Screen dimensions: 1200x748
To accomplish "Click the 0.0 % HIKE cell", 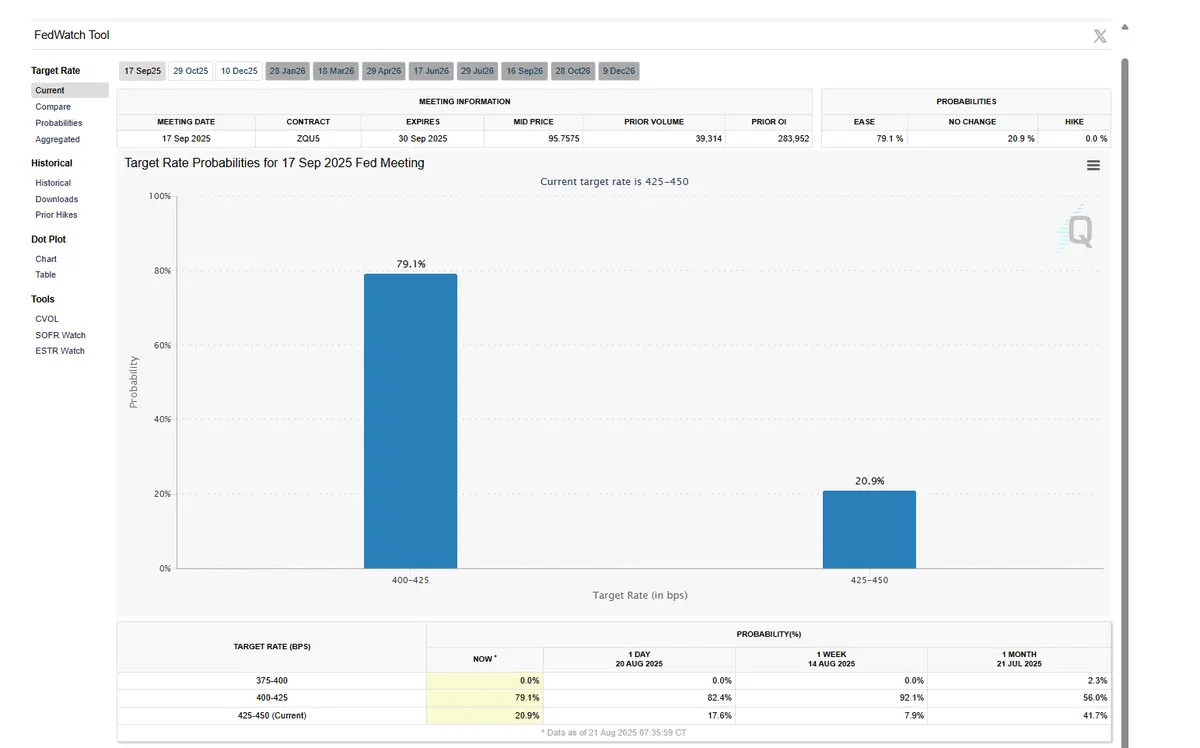I will [1074, 138].
